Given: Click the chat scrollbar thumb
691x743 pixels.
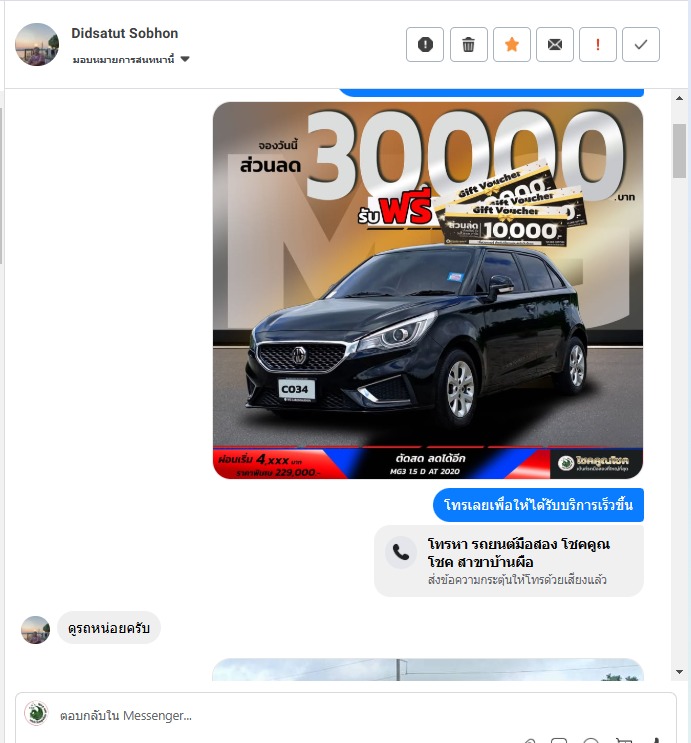Looking at the screenshot, I should 679,151.
